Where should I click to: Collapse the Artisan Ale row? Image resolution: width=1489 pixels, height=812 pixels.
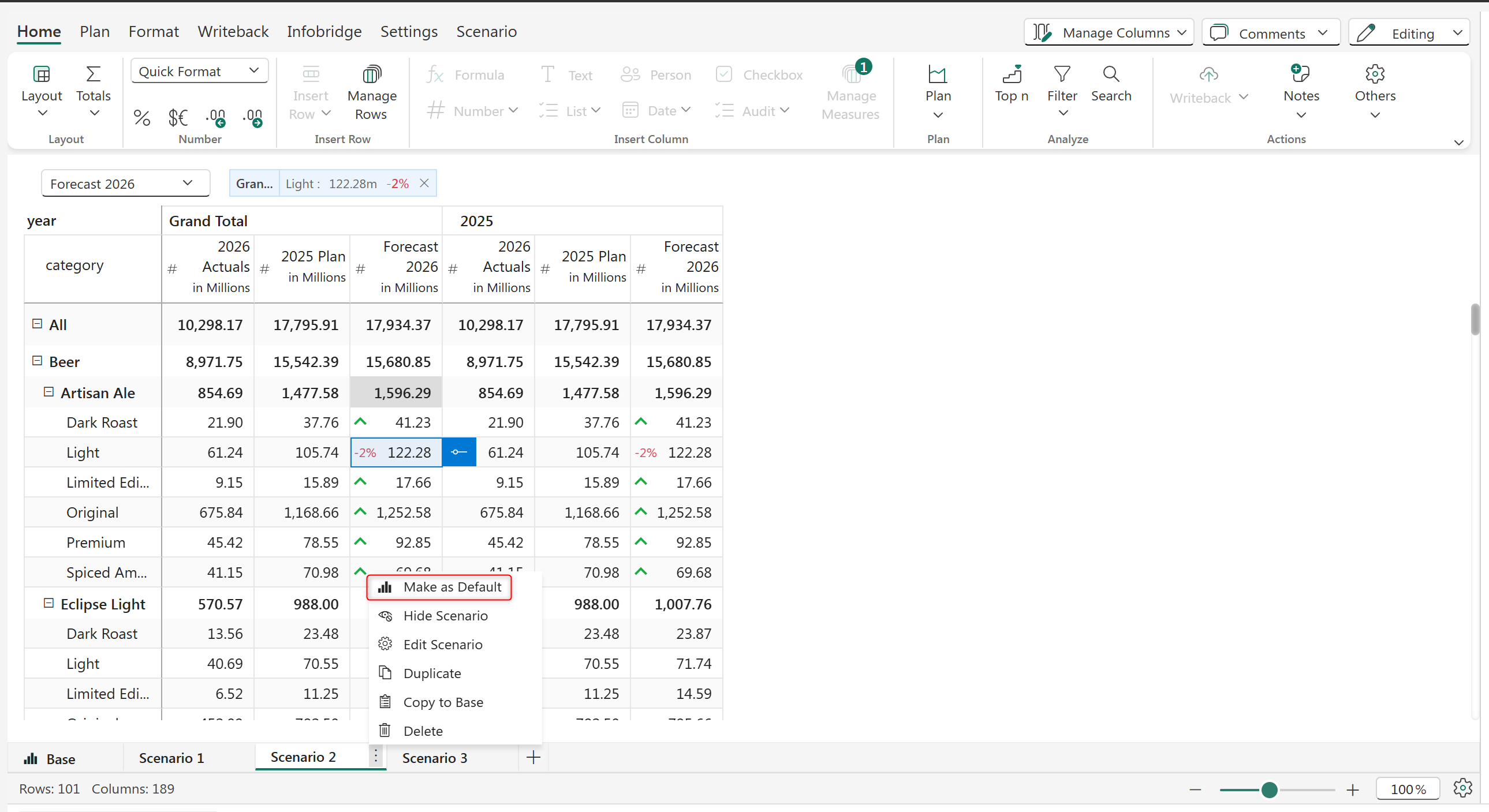click(48, 392)
